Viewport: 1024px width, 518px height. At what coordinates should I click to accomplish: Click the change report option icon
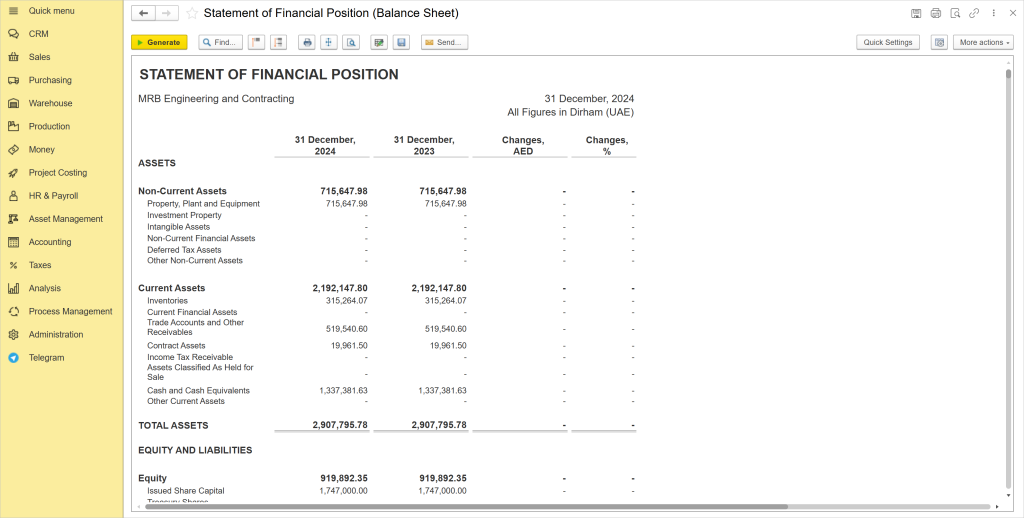tap(379, 42)
